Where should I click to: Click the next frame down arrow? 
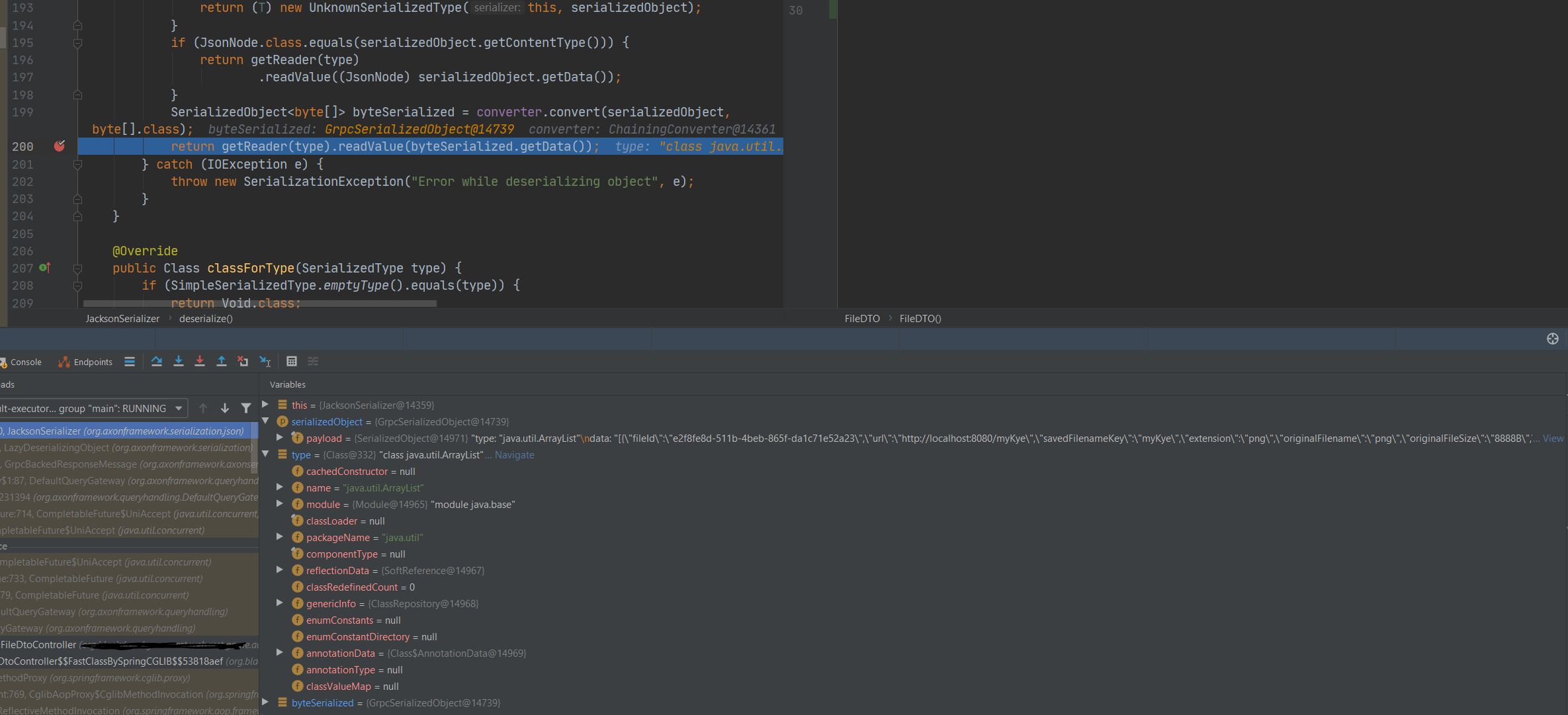click(x=225, y=409)
